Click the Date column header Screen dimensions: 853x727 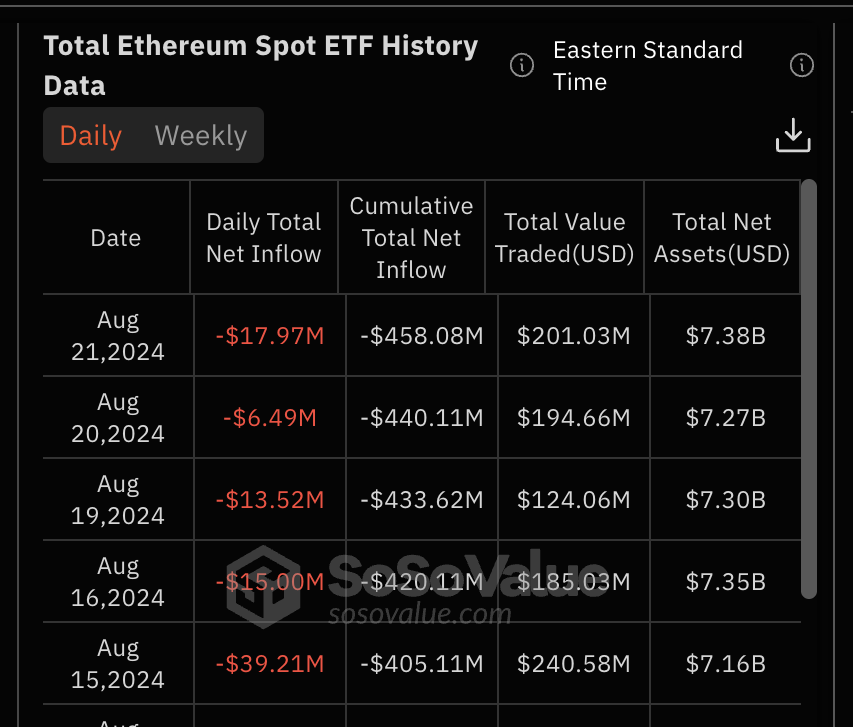coord(116,238)
